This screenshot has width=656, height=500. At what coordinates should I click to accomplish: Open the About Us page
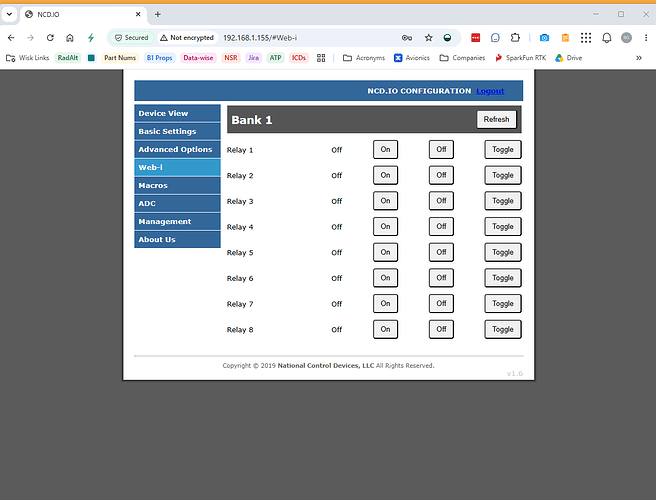coord(177,239)
